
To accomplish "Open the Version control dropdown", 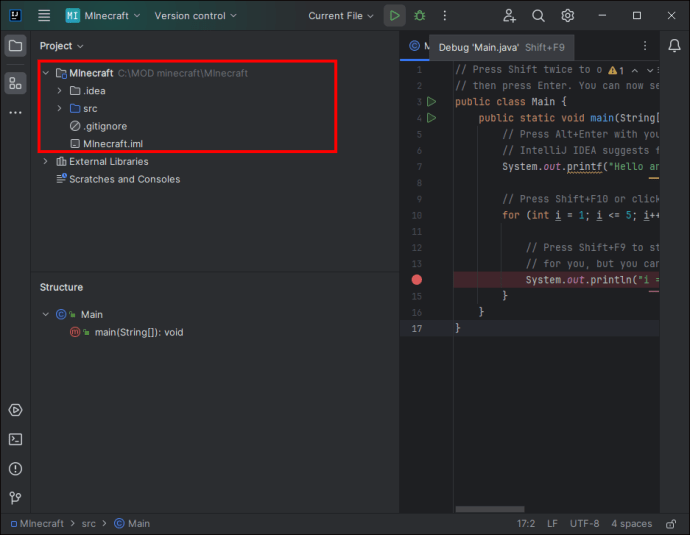I will click(195, 16).
